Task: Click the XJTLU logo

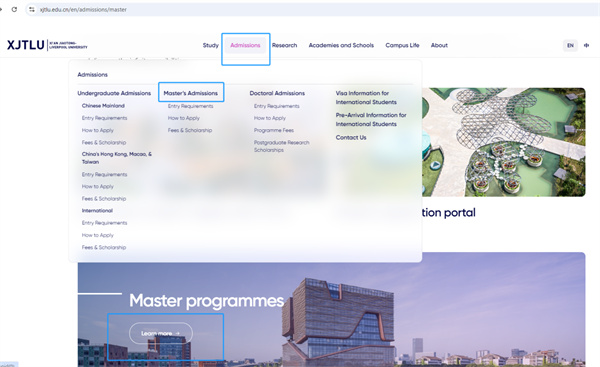Action: click(47, 45)
